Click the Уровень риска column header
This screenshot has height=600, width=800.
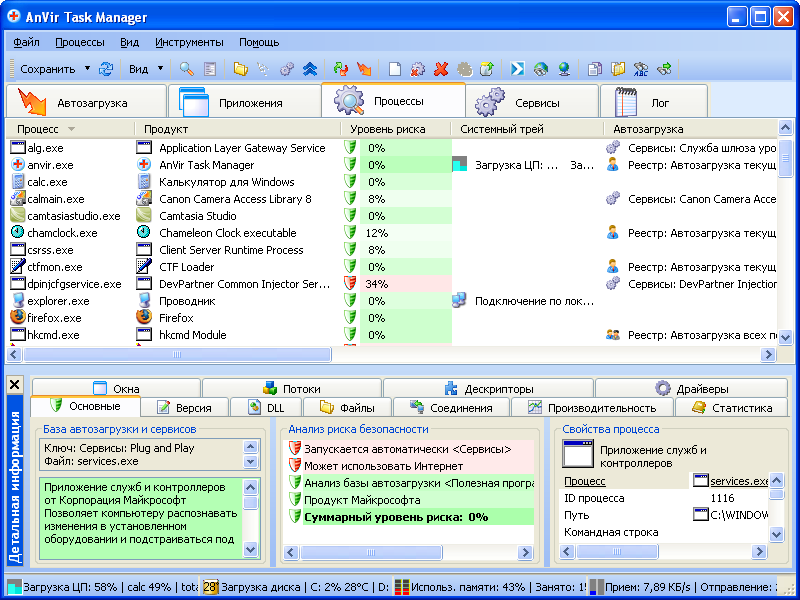tap(387, 129)
